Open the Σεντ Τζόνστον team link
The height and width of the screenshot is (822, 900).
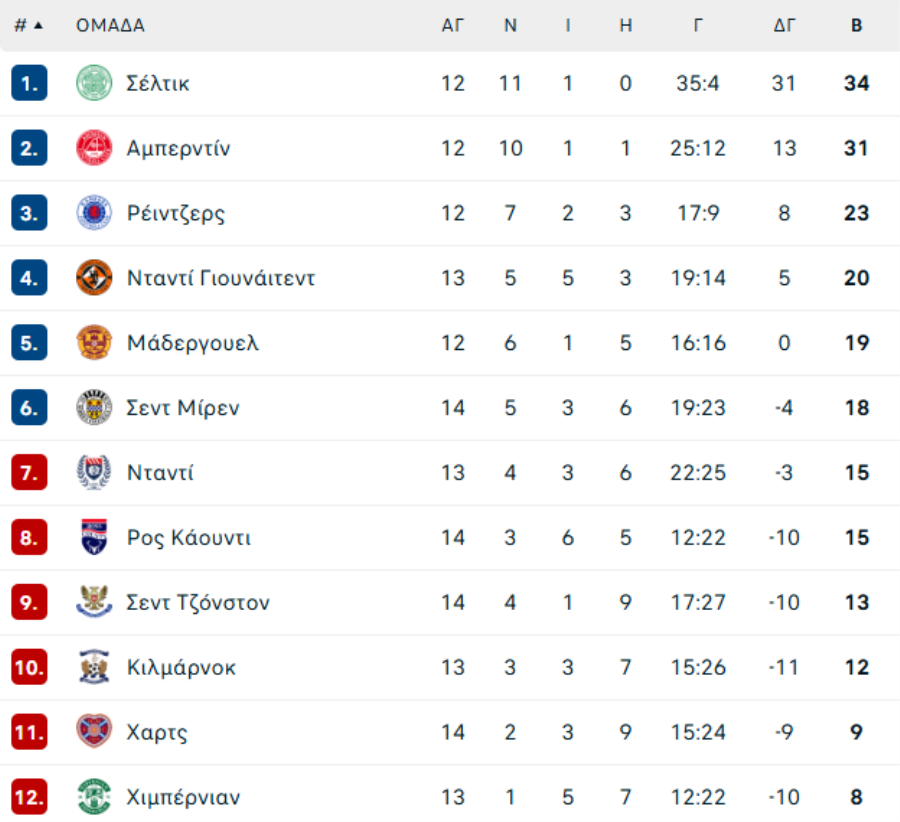tap(198, 602)
